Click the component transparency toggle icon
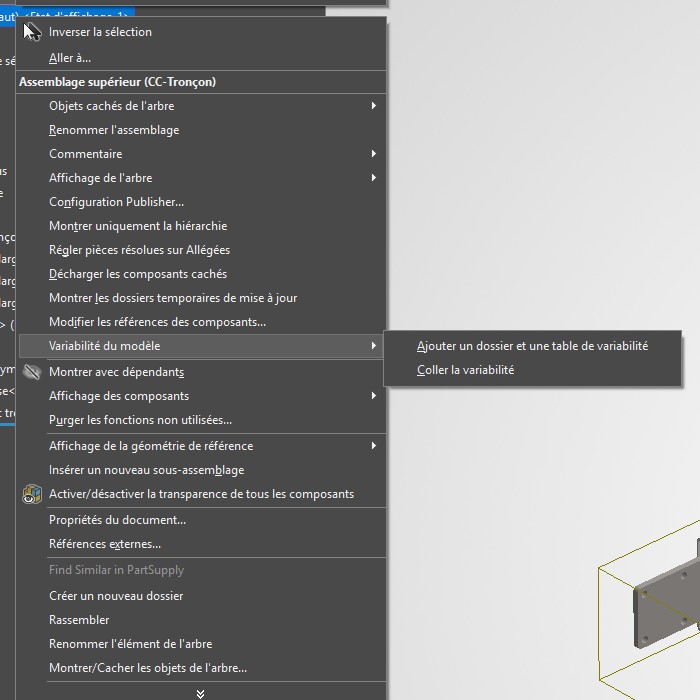 click(x=32, y=494)
